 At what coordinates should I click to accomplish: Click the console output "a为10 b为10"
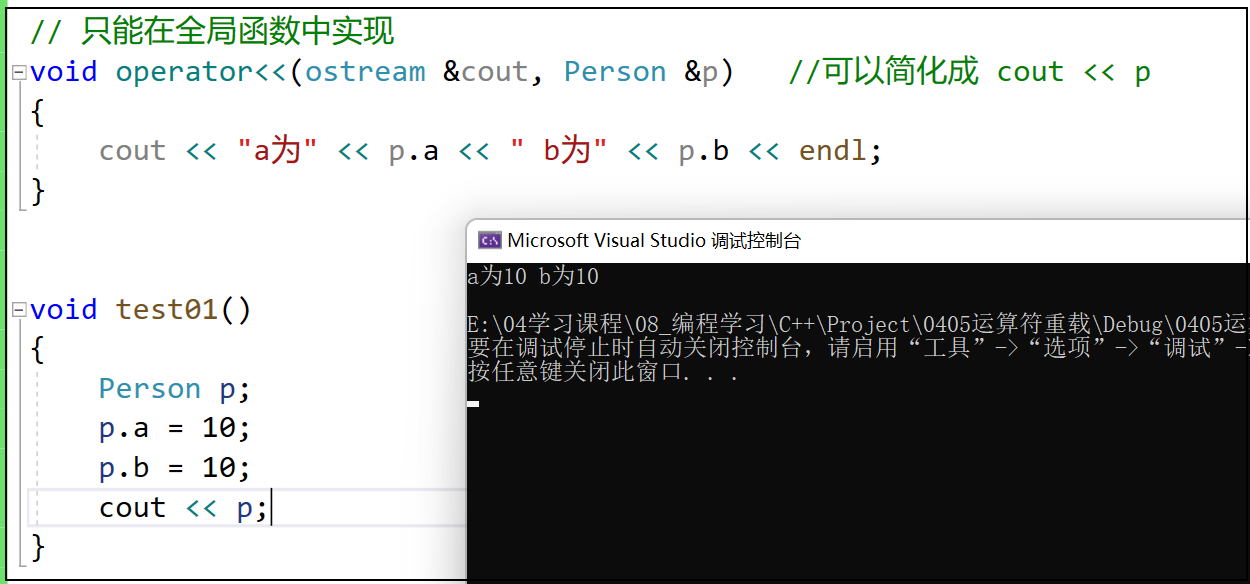click(533, 277)
